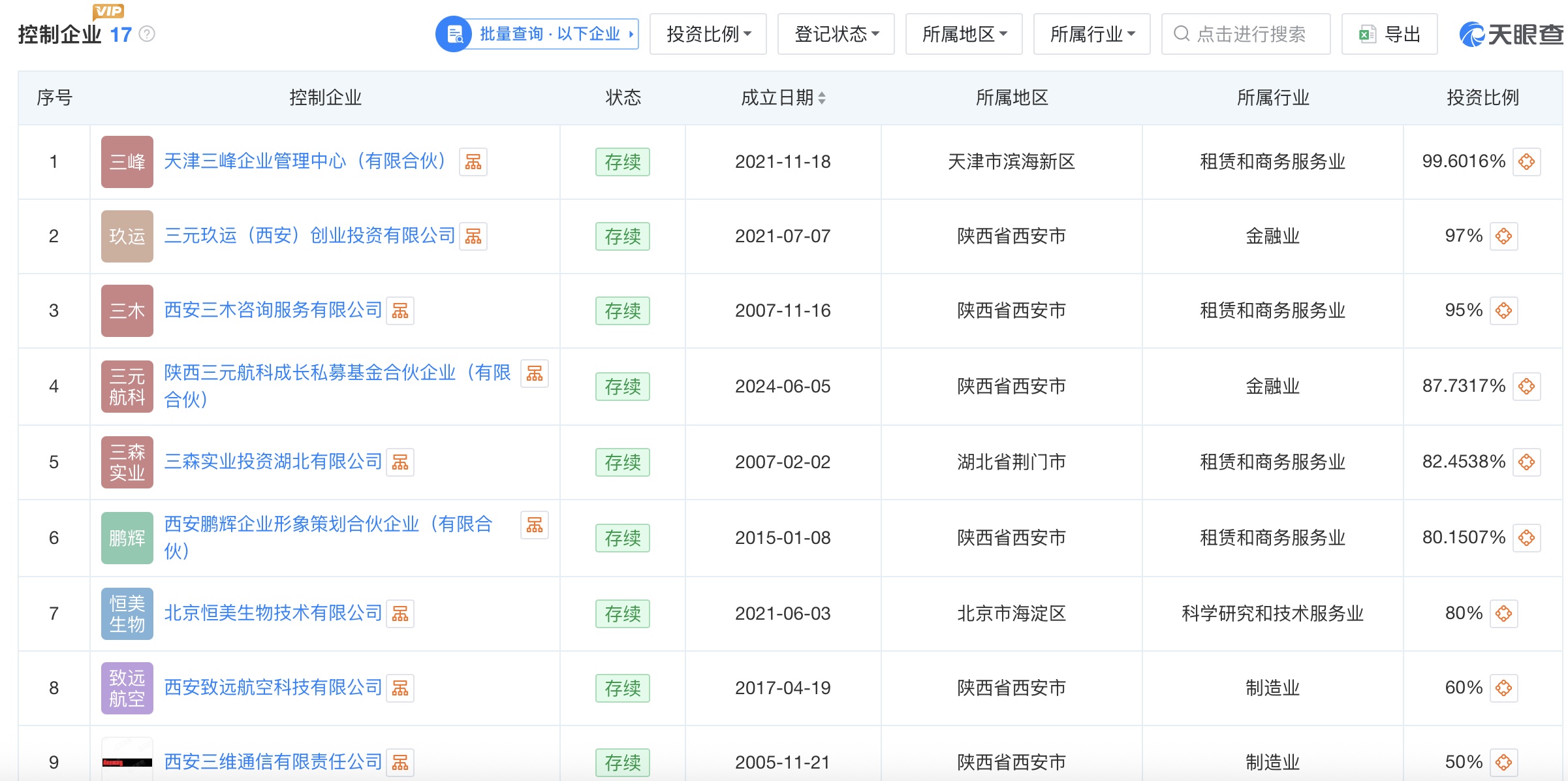The image size is (1568, 781).
Task: Open the org-chart icon for 陕西三元航科成长私募基金
Action: coord(534,374)
